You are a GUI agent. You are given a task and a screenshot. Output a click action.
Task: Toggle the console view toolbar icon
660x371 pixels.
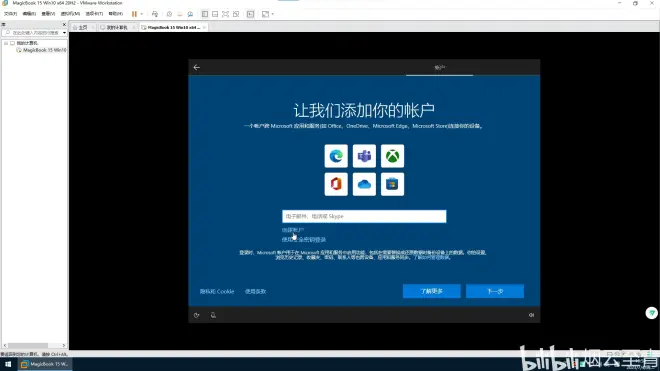tap(250, 14)
